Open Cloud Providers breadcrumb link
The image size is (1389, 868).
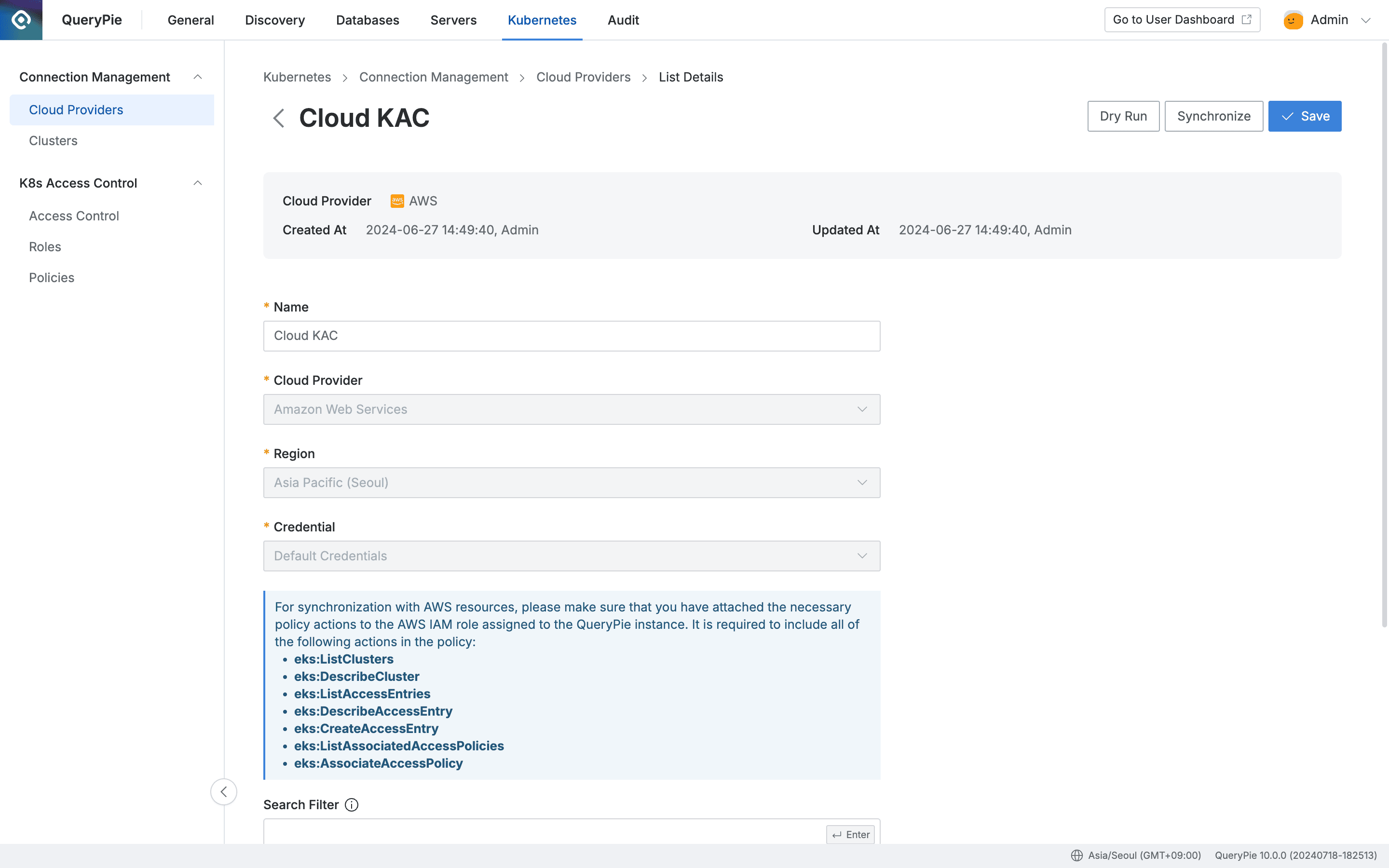(583, 77)
